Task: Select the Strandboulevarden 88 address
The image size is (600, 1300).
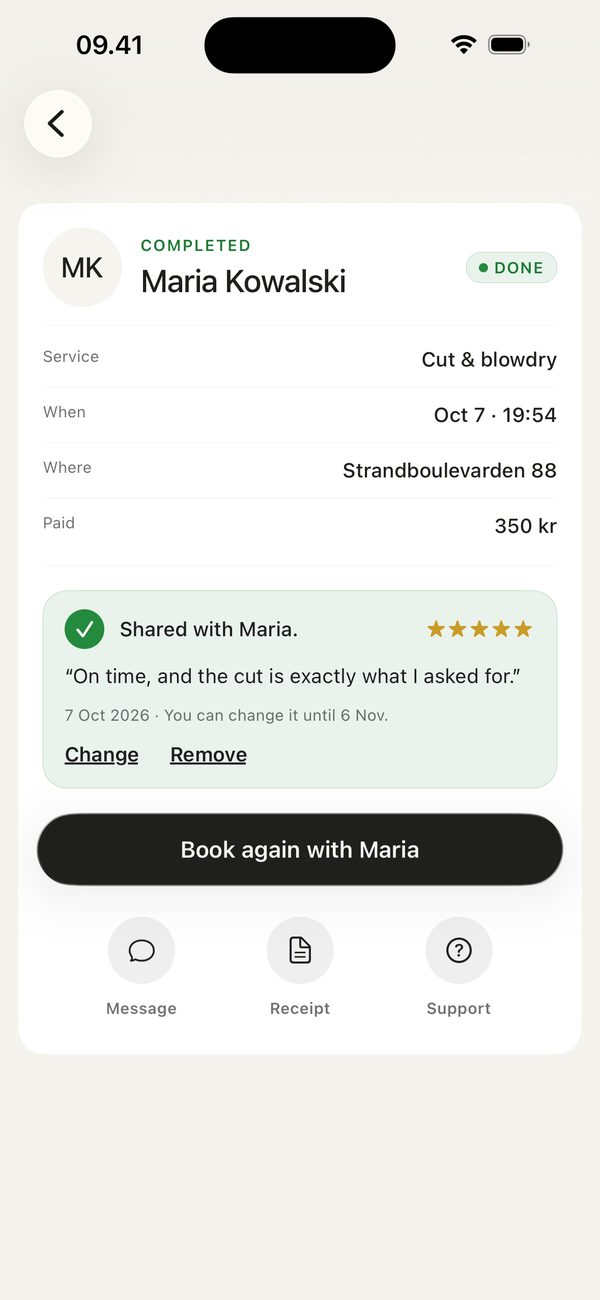Action: (450, 470)
